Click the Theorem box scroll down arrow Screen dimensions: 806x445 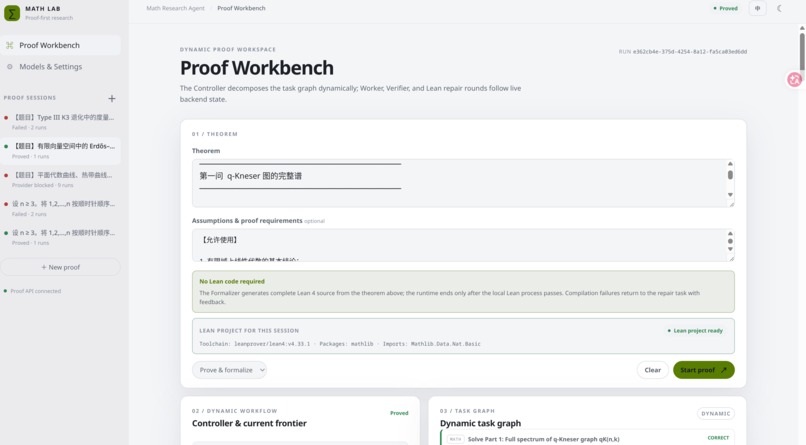(730, 195)
